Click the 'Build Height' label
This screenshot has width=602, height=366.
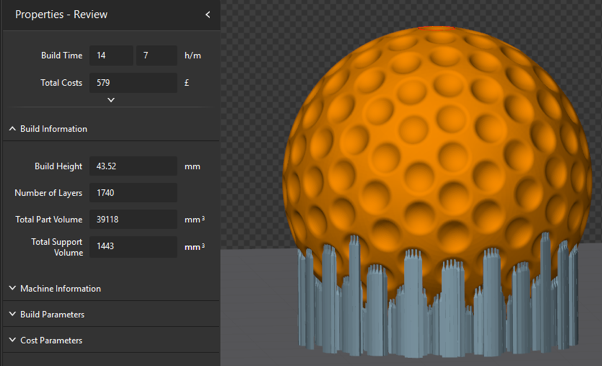pyautogui.click(x=58, y=166)
